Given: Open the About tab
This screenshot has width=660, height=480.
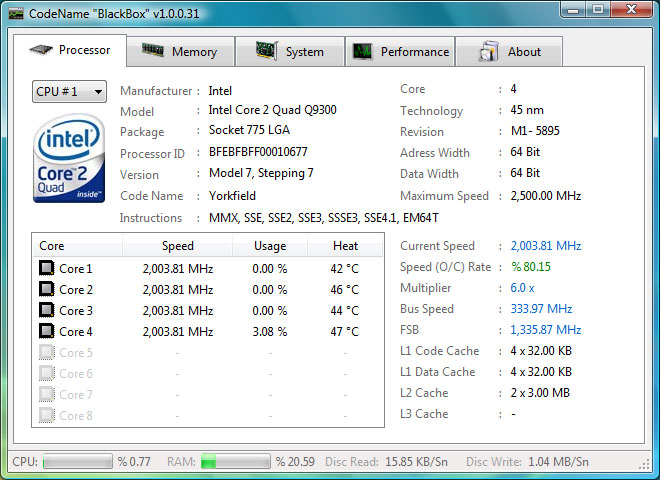Looking at the screenshot, I should (x=509, y=51).
